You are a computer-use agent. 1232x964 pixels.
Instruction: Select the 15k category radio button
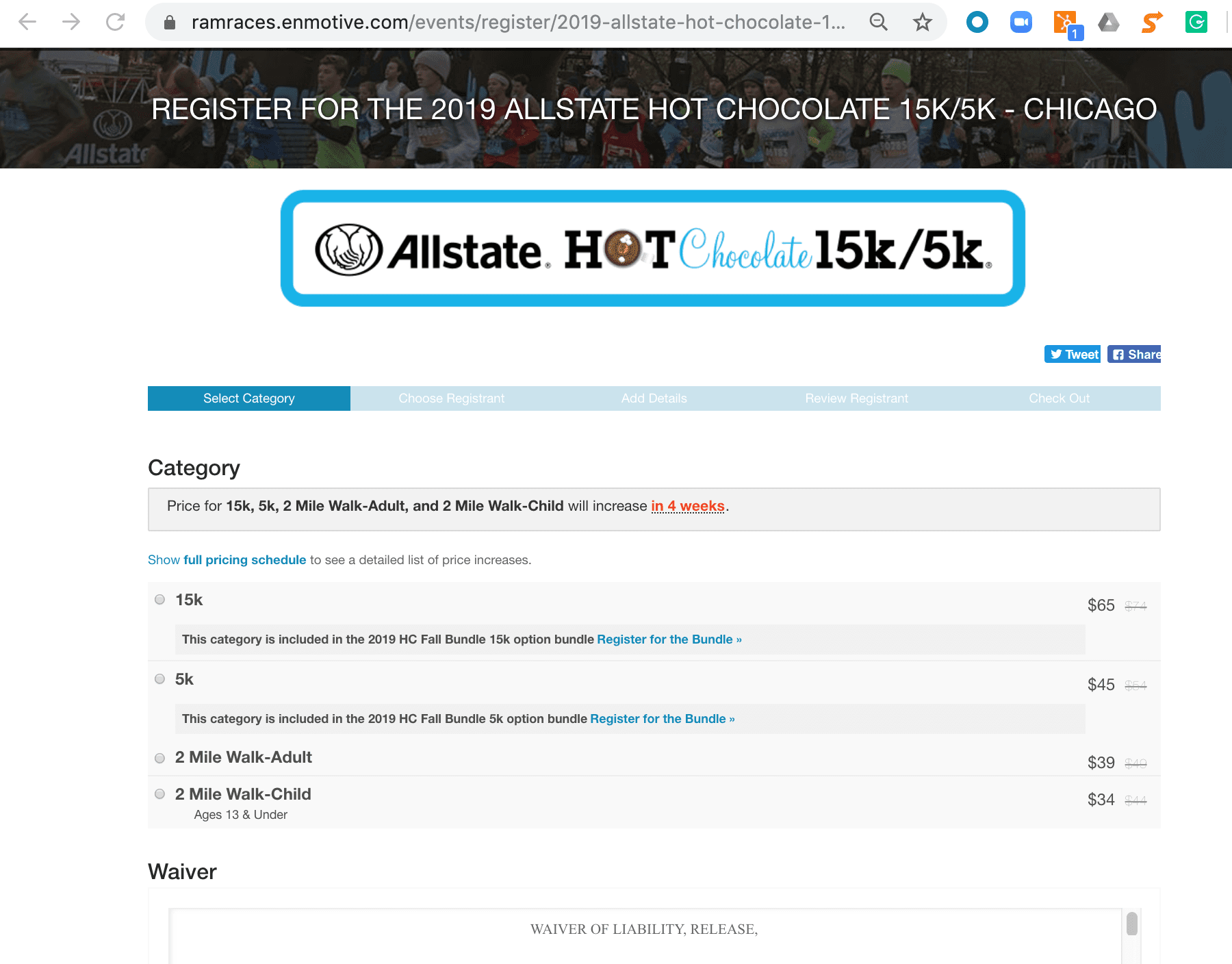(160, 600)
